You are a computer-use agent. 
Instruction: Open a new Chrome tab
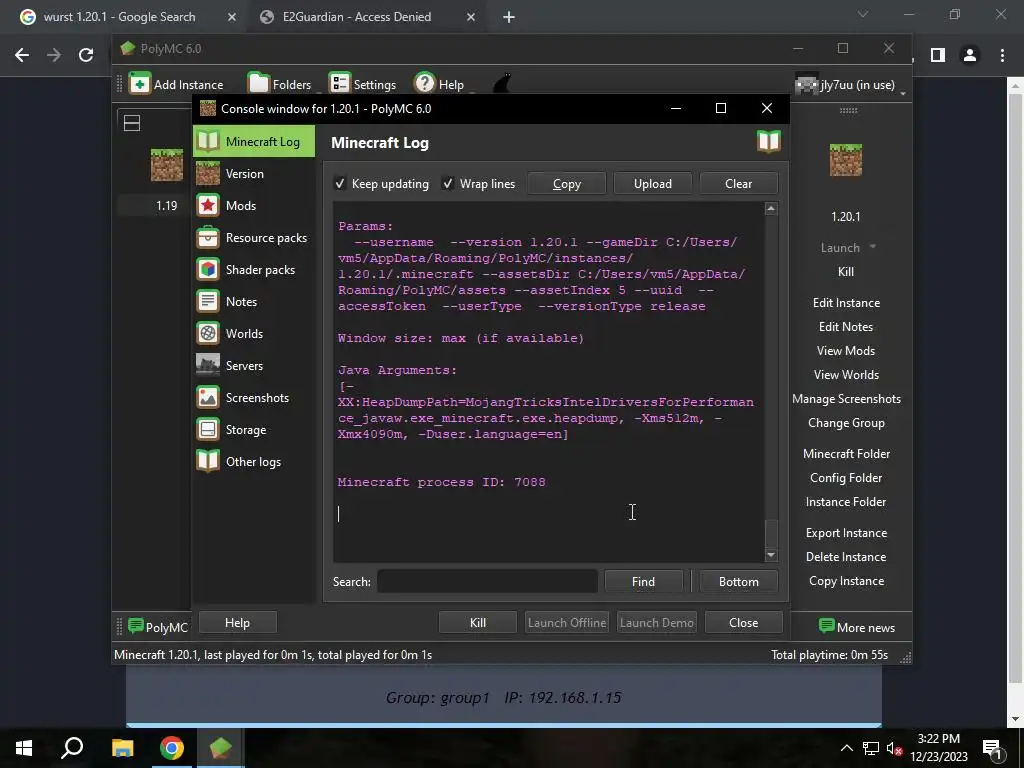(509, 17)
